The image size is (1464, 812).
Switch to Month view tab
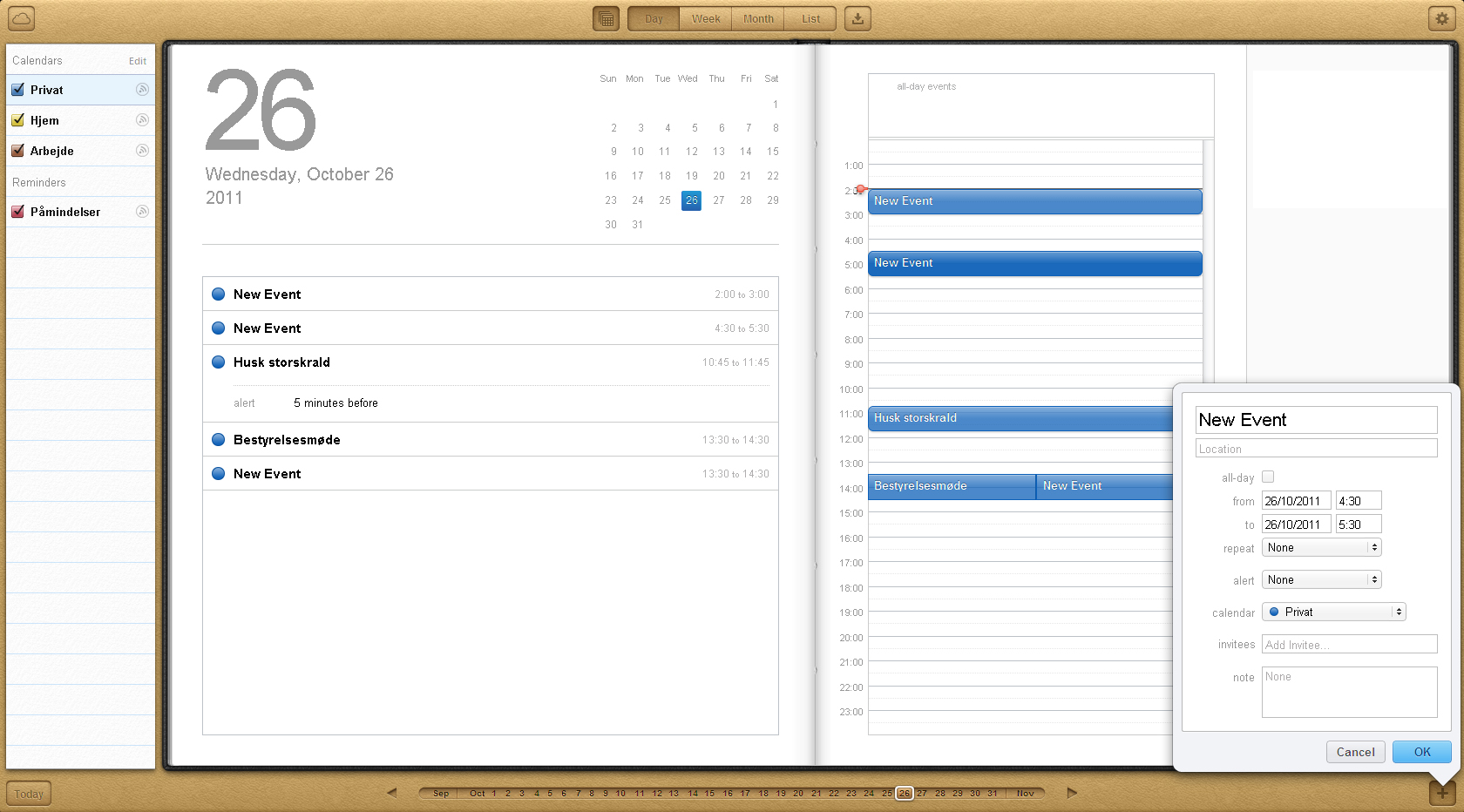(x=758, y=18)
